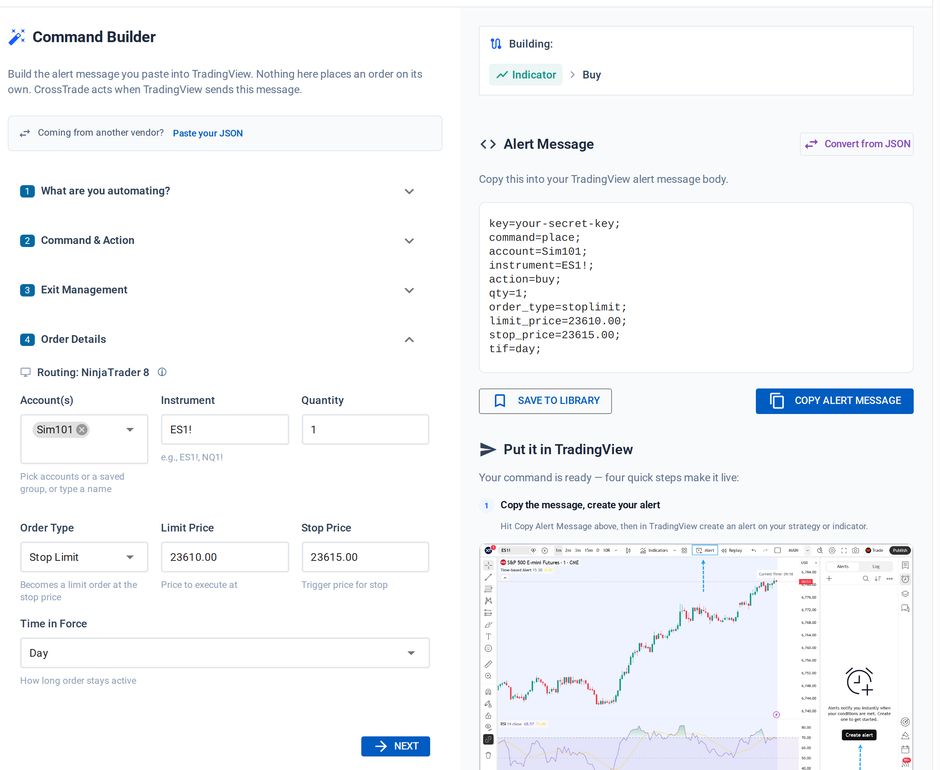This screenshot has height=770, width=940.
Task: Click the 'order_type=stoplimit;' line in alert message
Action: [x=558, y=307]
